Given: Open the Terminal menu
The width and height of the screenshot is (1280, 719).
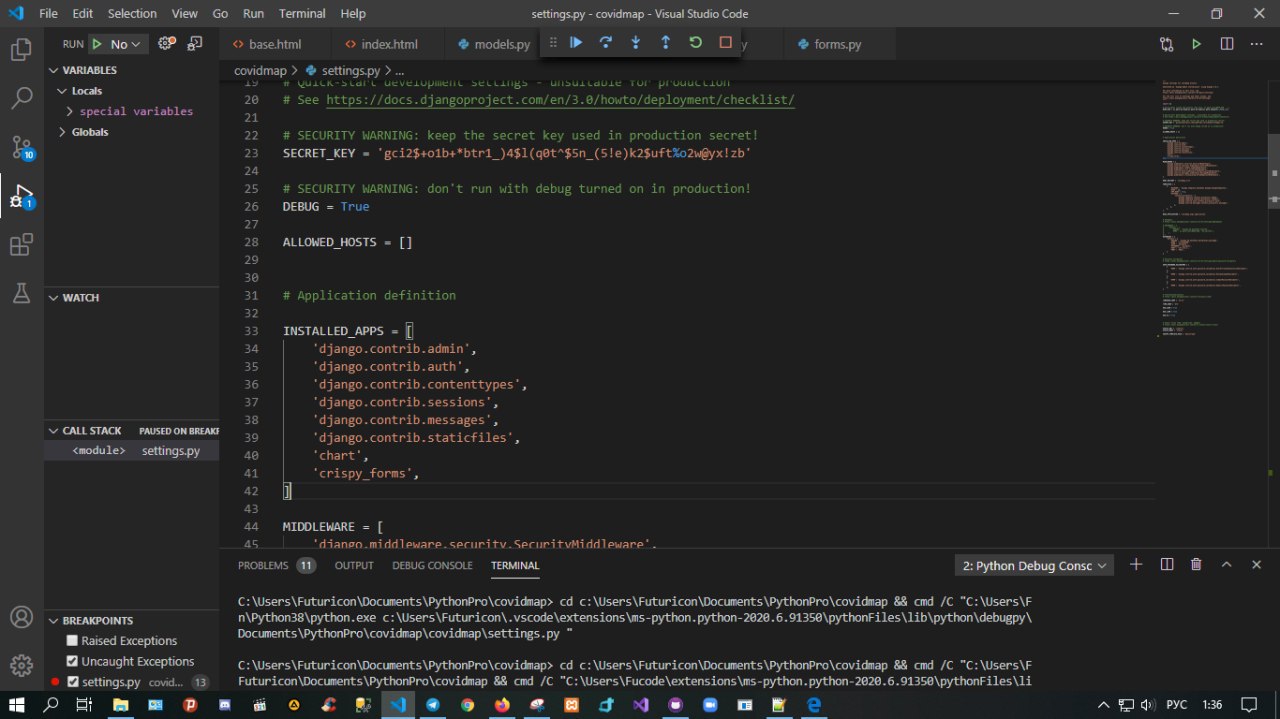Looking at the screenshot, I should pos(302,14).
